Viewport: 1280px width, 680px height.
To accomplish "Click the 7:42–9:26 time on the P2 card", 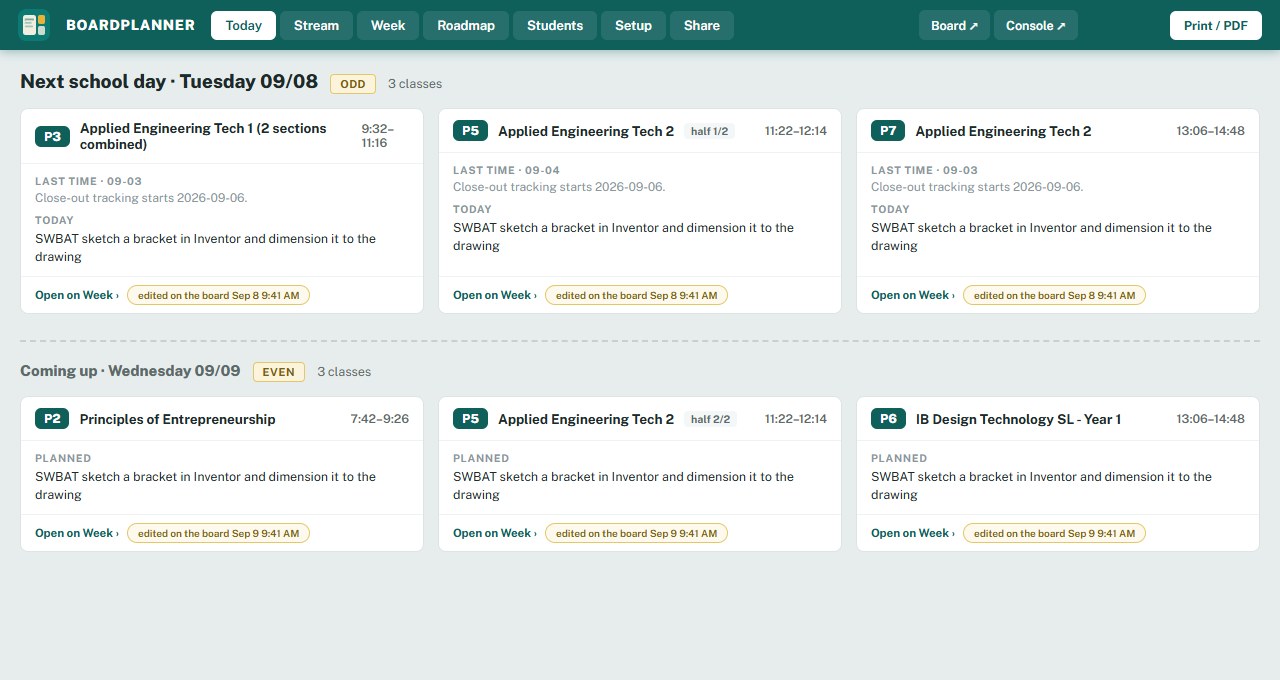I will click(x=380, y=419).
